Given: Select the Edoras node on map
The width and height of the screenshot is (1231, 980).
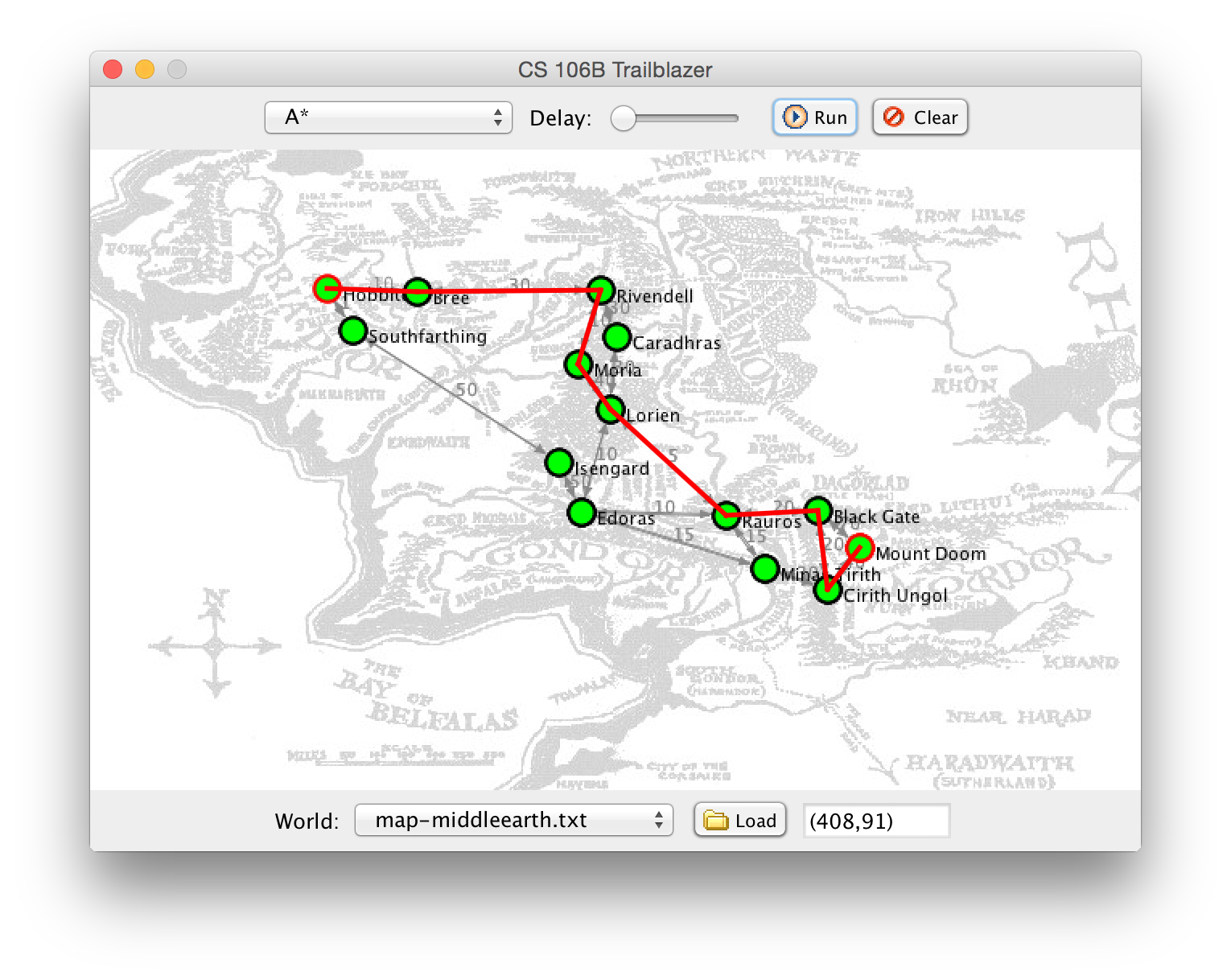Looking at the screenshot, I should click(x=581, y=513).
